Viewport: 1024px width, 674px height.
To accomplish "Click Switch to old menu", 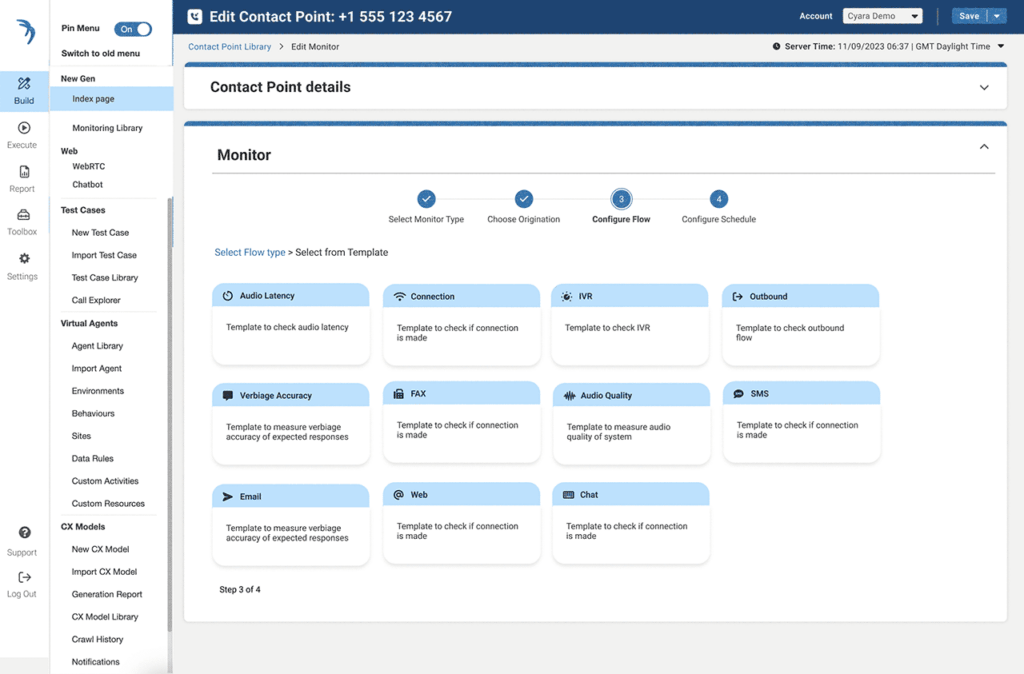I will pyautogui.click(x=101, y=54).
